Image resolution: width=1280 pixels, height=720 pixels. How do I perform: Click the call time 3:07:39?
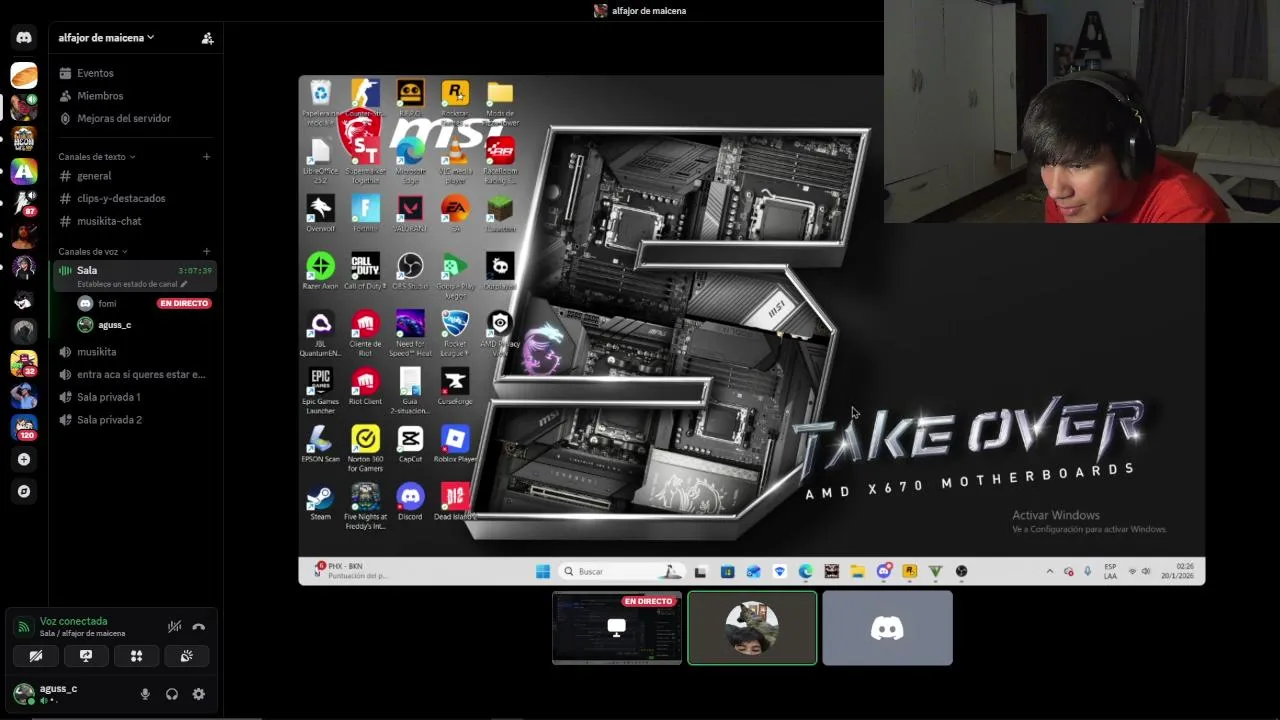(195, 271)
